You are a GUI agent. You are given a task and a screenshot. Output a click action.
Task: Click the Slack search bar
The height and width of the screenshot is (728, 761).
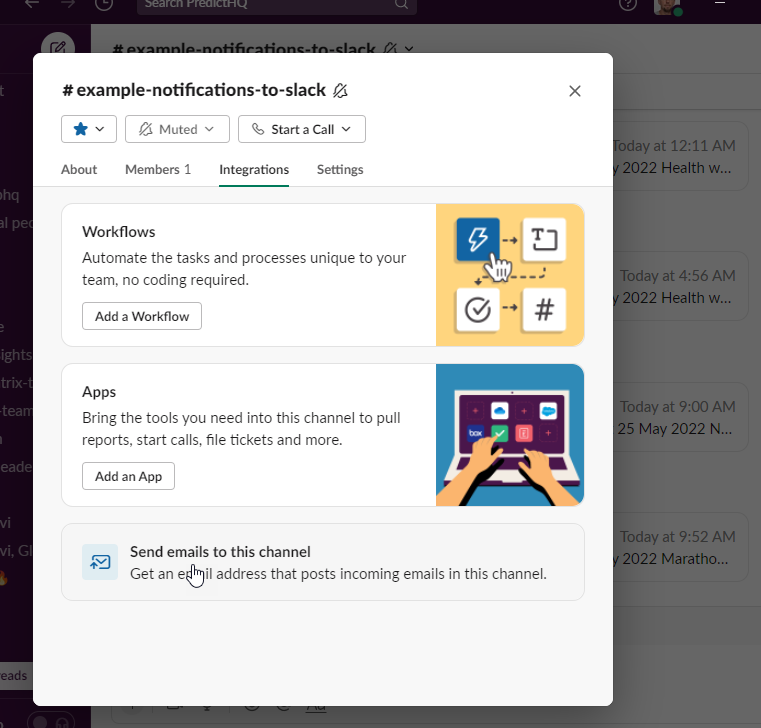277,4
